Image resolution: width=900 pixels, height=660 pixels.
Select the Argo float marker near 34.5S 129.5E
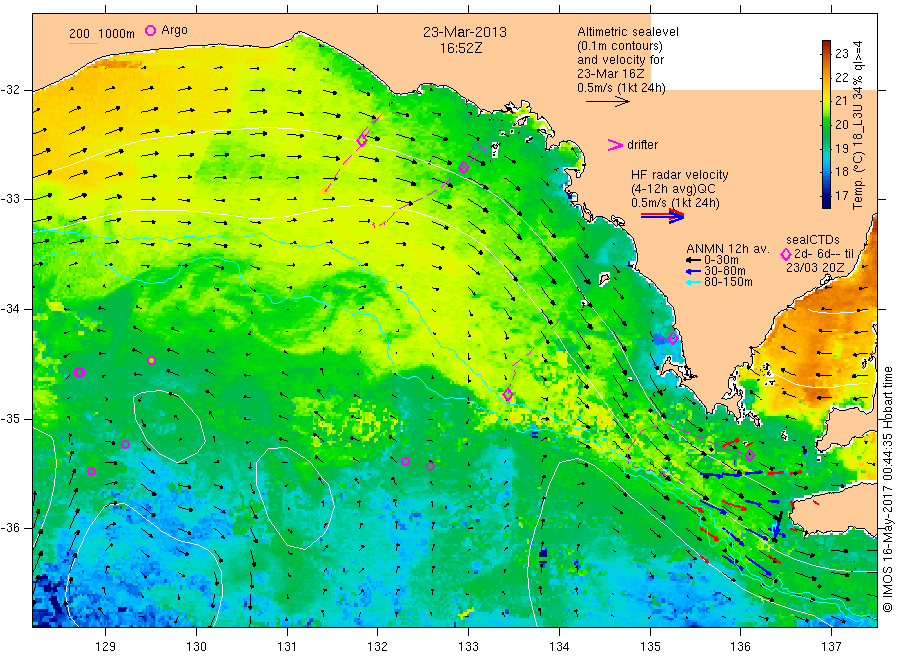pyautogui.click(x=152, y=360)
